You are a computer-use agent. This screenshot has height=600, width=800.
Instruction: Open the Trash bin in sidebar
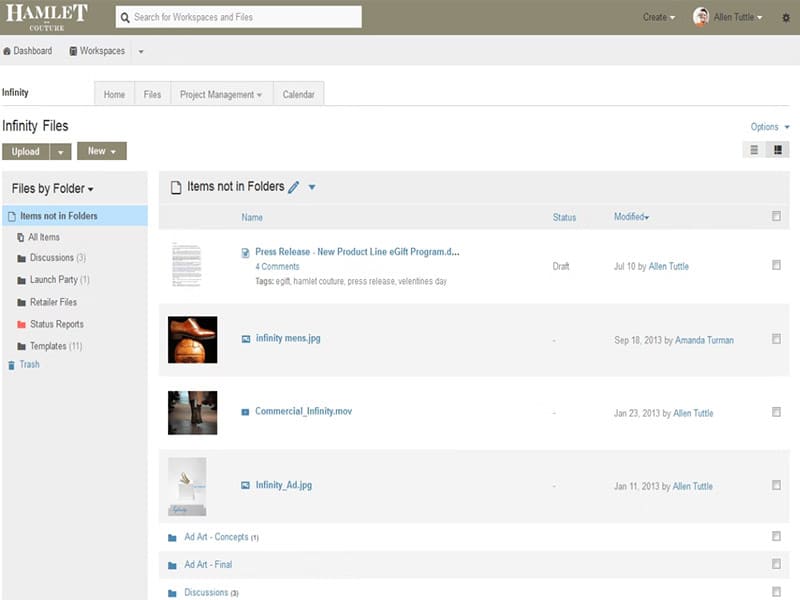pos(29,365)
